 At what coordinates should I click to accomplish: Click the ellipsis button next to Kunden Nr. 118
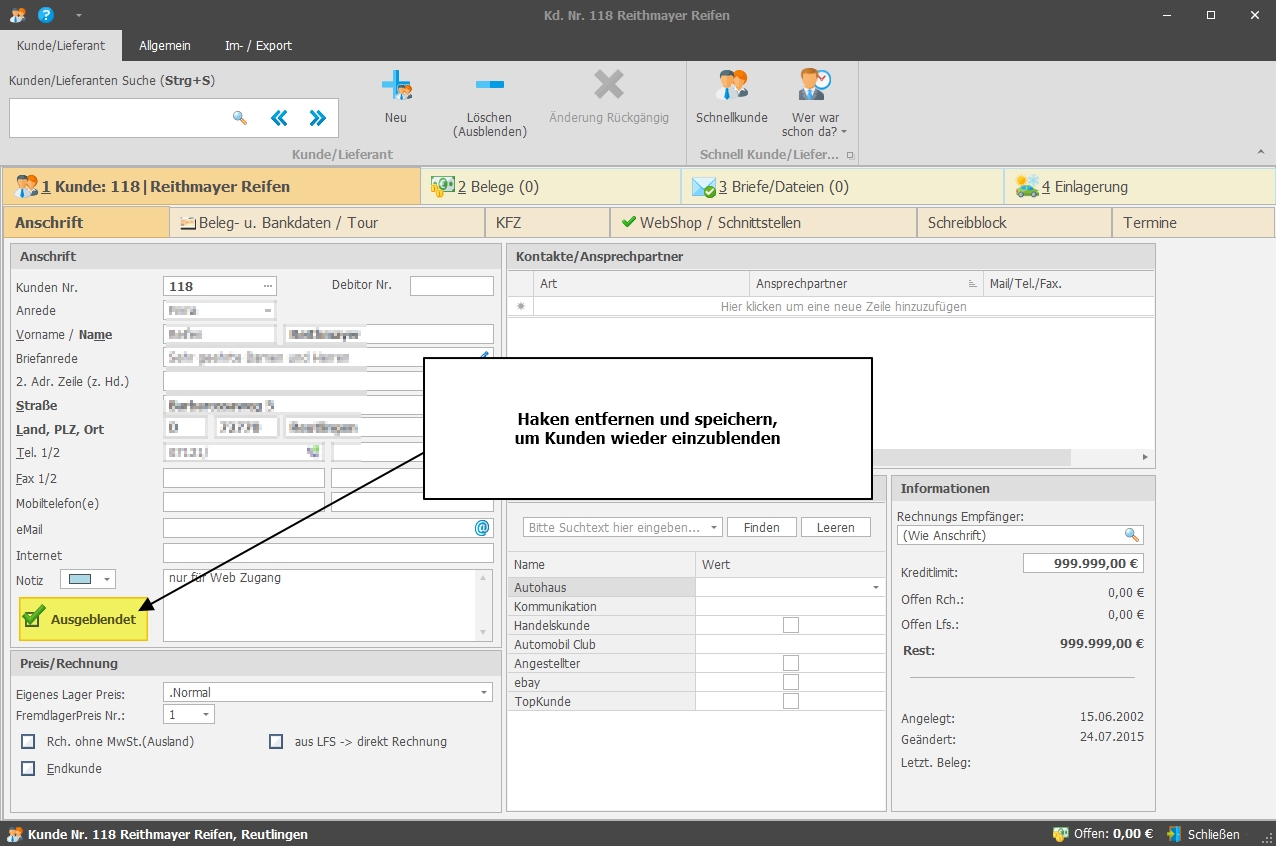click(x=267, y=286)
